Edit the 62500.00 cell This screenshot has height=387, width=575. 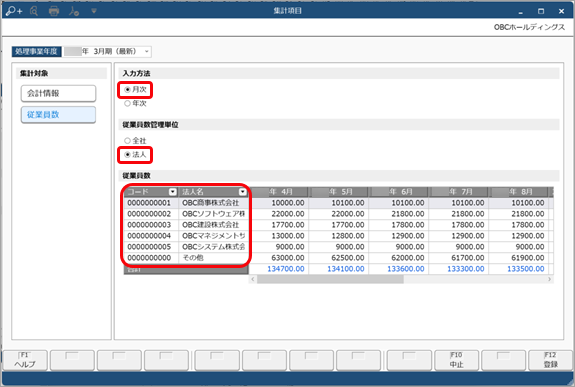(x=338, y=258)
